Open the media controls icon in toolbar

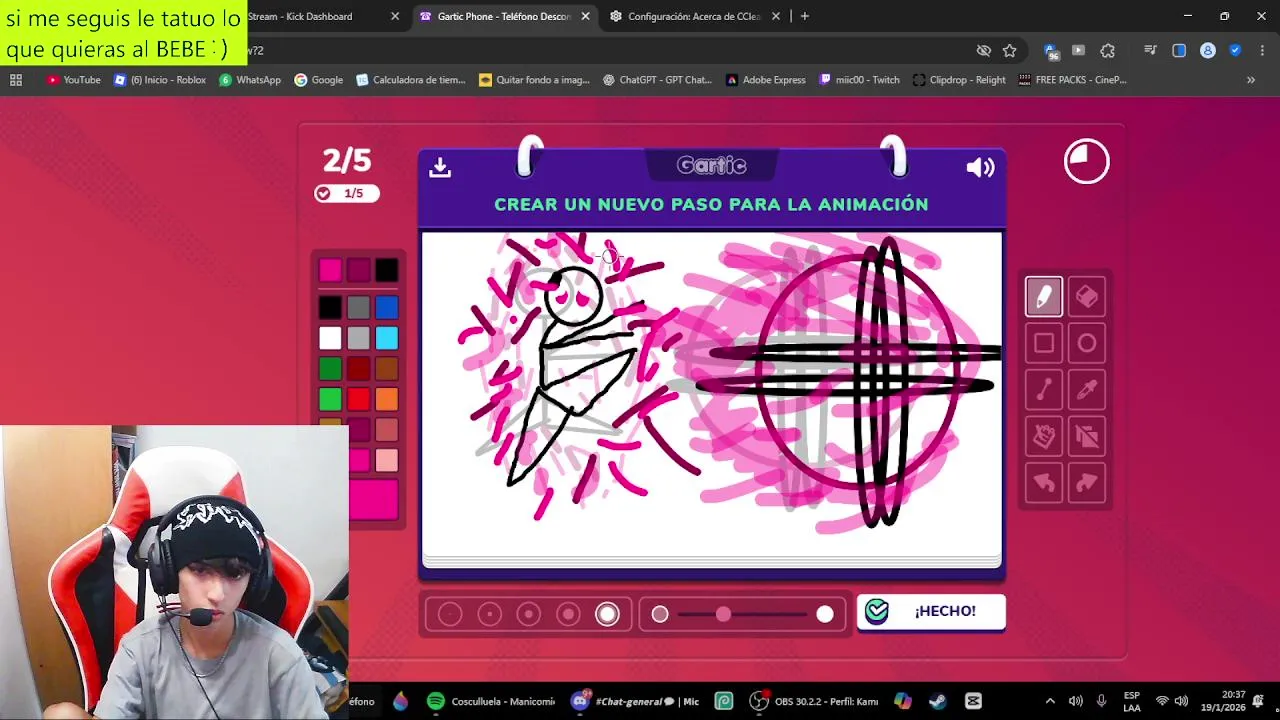coord(1150,50)
